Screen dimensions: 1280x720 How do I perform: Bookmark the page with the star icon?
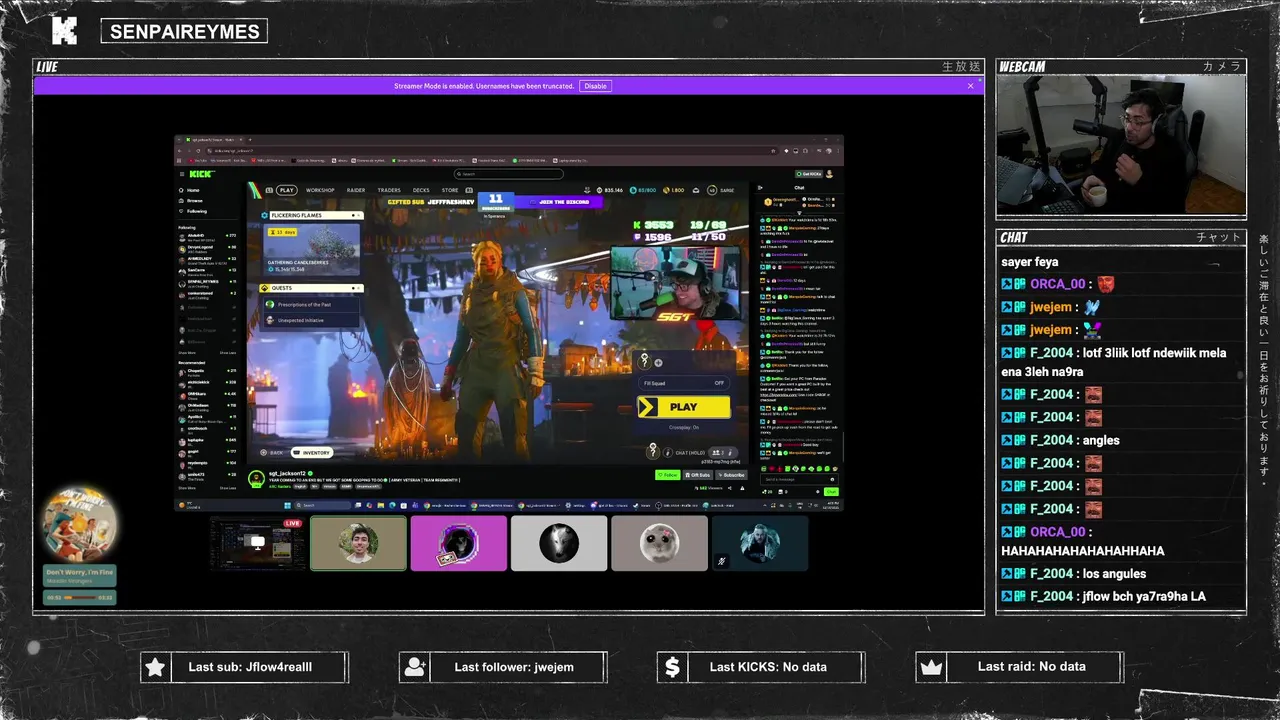point(773,151)
